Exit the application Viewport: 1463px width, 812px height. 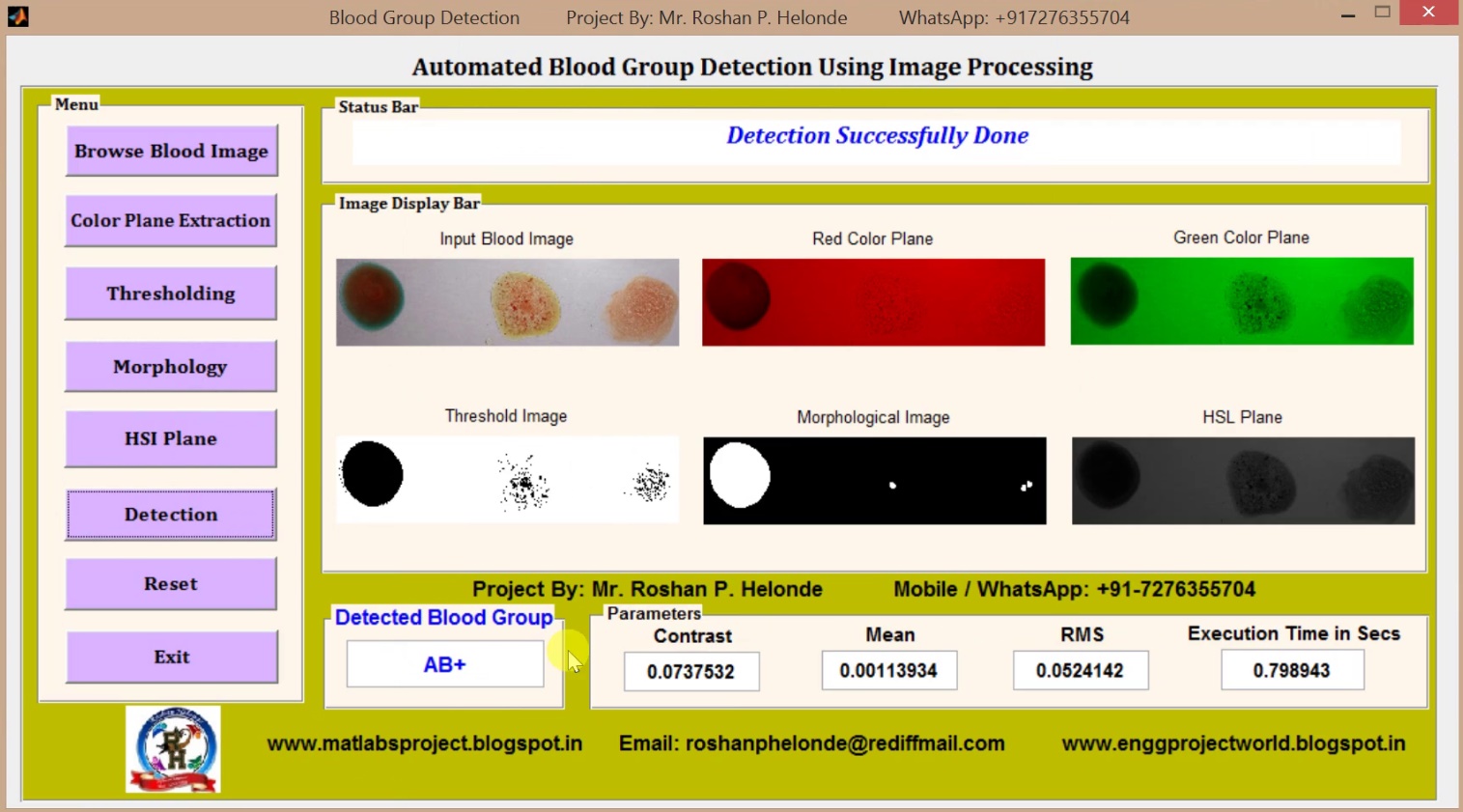click(171, 657)
